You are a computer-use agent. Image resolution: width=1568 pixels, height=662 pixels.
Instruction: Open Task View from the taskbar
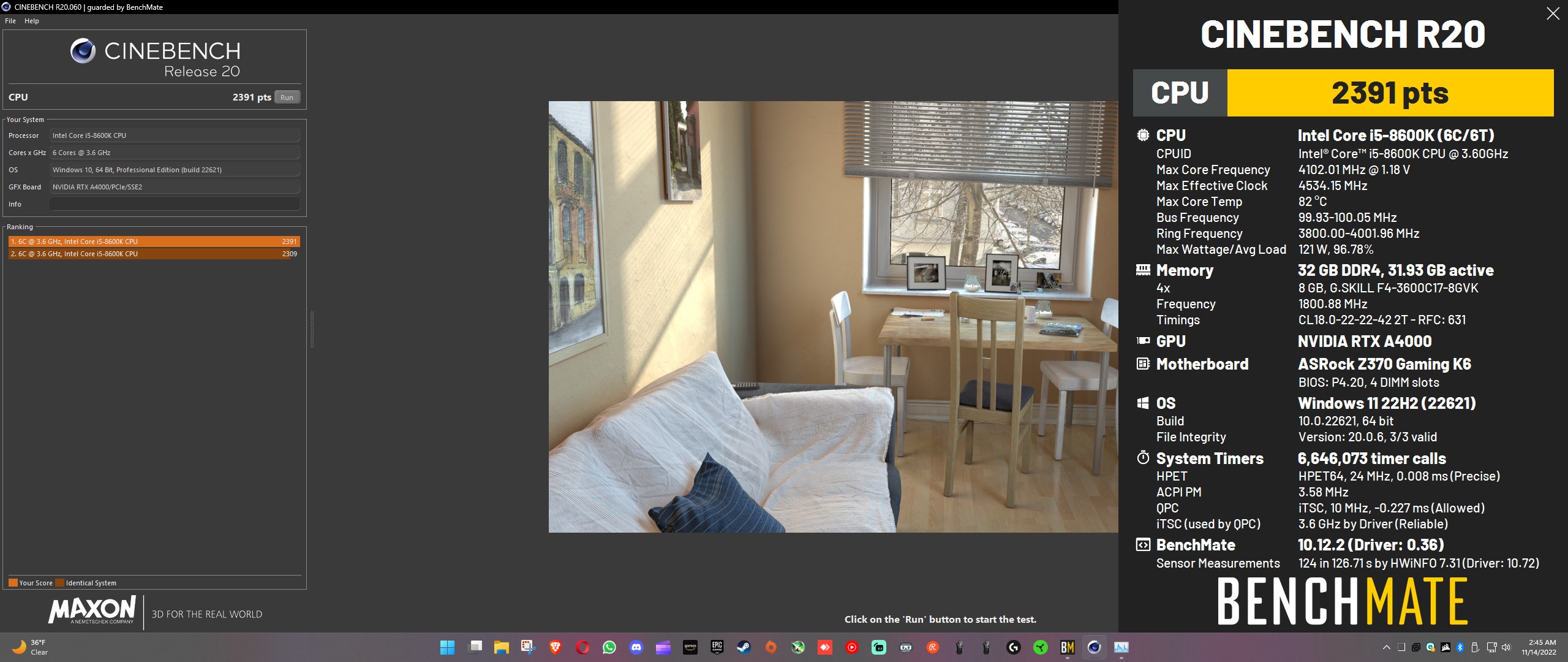pyautogui.click(x=475, y=647)
